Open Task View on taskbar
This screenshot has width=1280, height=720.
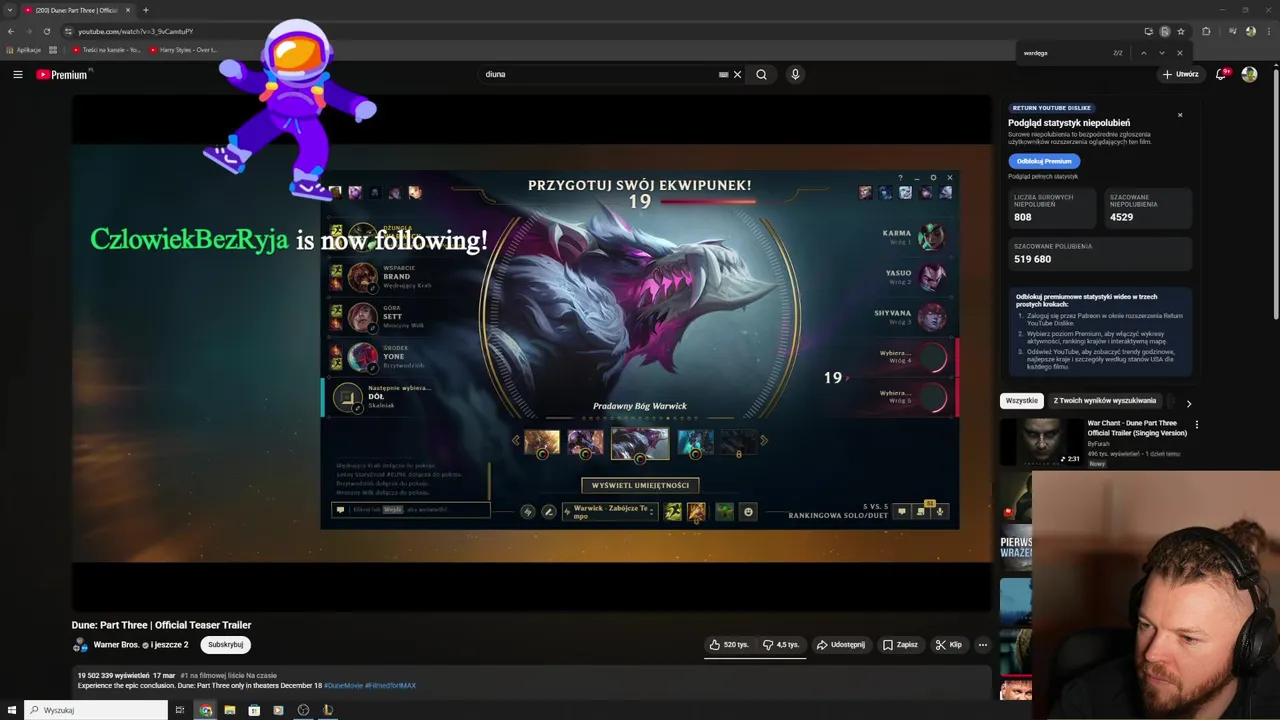tap(179, 710)
